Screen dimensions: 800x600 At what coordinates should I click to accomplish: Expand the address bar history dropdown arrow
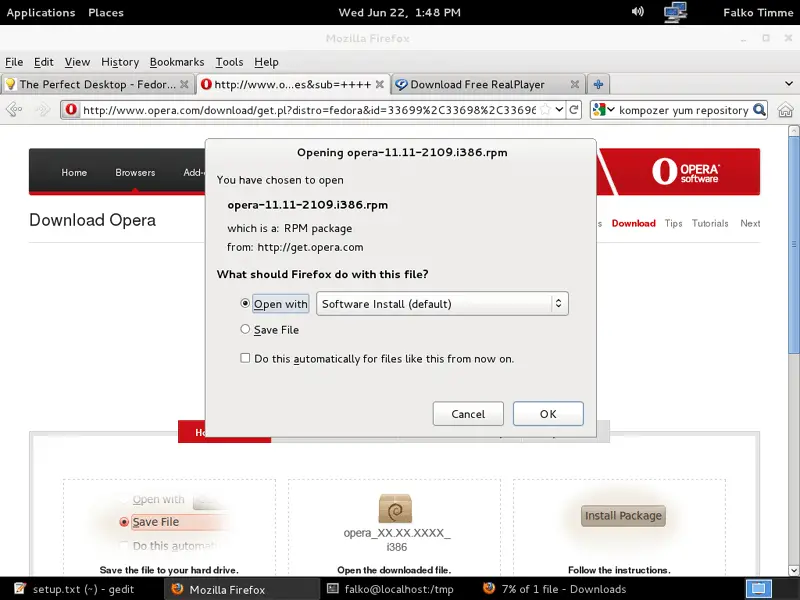pyautogui.click(x=559, y=109)
